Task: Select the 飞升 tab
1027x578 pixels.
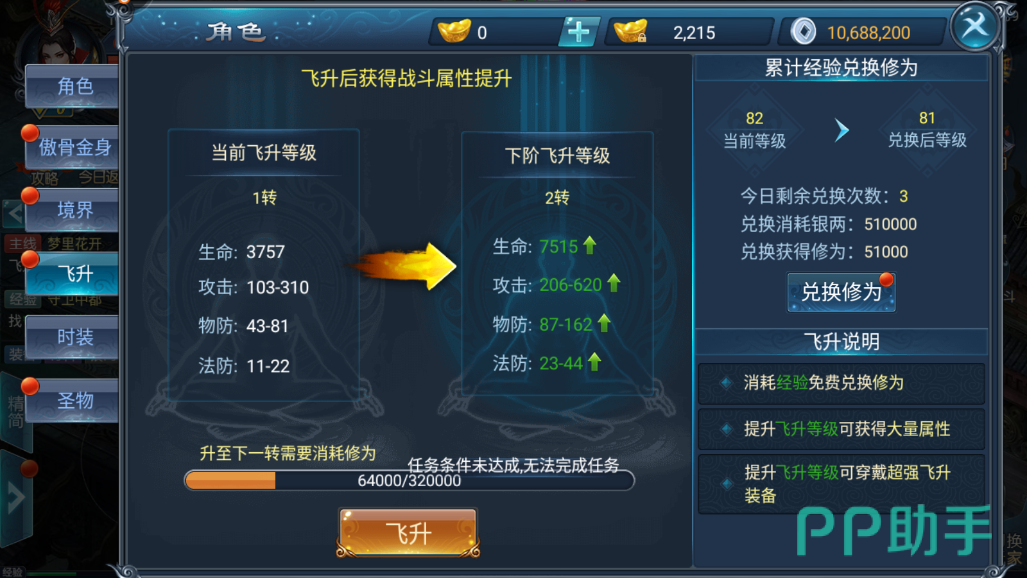Action: 73,273
